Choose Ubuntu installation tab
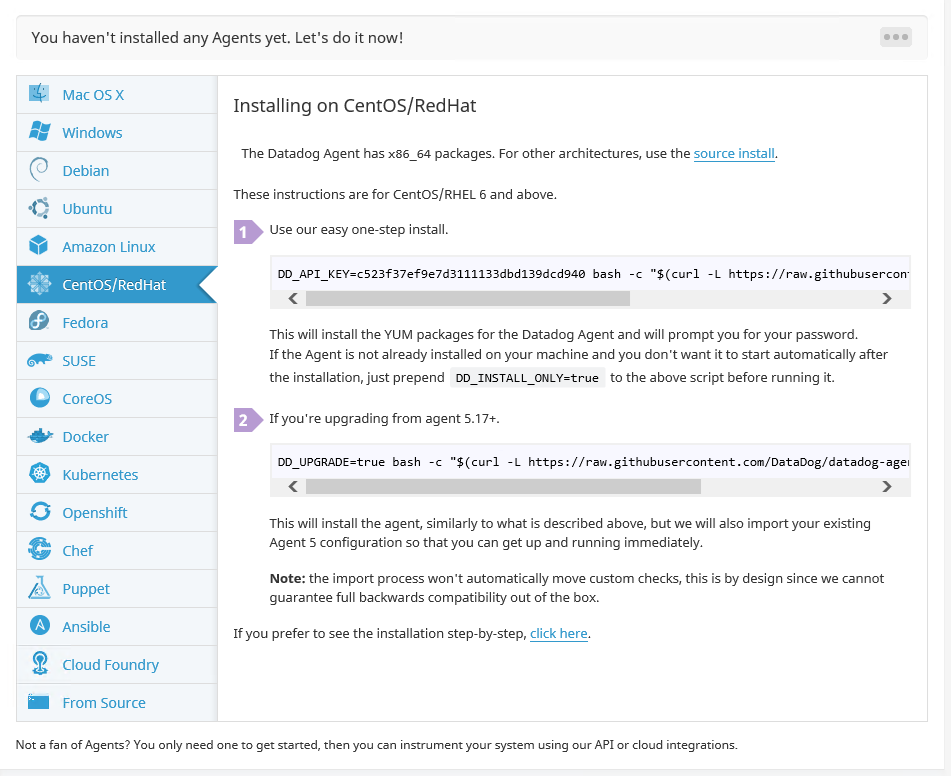951x776 pixels. [117, 209]
